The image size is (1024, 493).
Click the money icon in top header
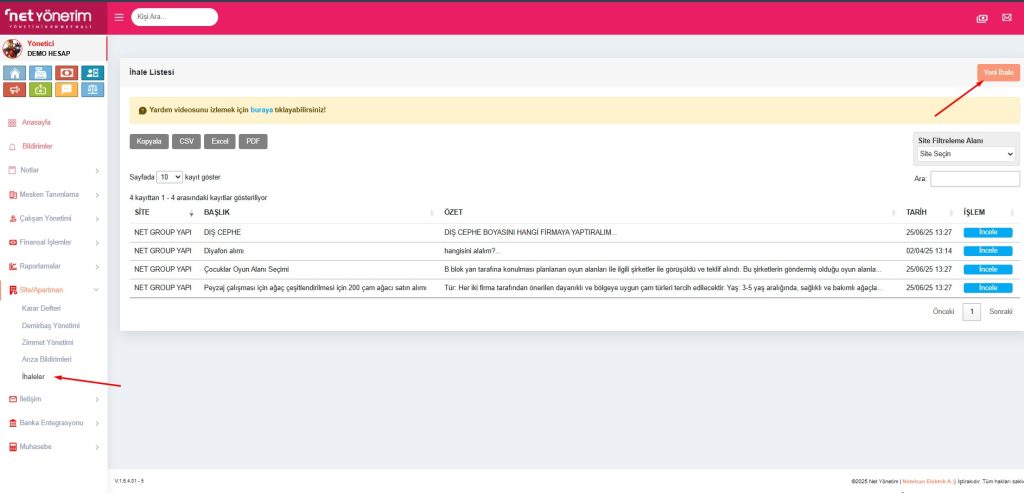click(x=981, y=18)
